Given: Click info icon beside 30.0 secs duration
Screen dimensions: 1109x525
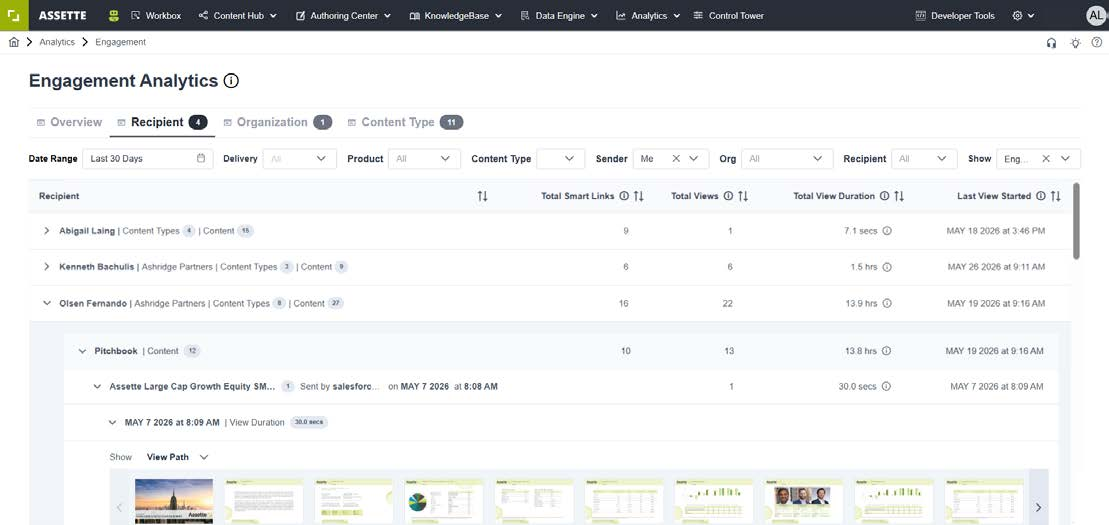Looking at the screenshot, I should (887, 386).
